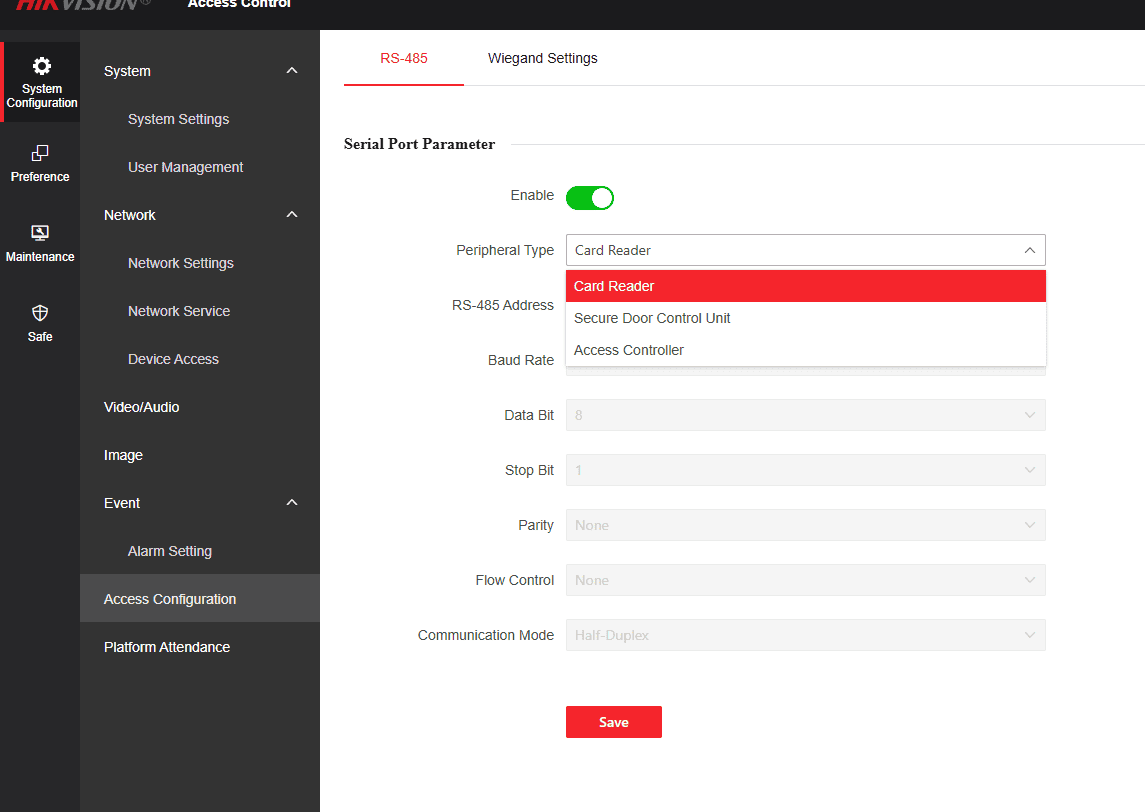Image resolution: width=1145 pixels, height=812 pixels.
Task: Close the Peripheral Type dropdown
Action: pyautogui.click(x=1029, y=250)
